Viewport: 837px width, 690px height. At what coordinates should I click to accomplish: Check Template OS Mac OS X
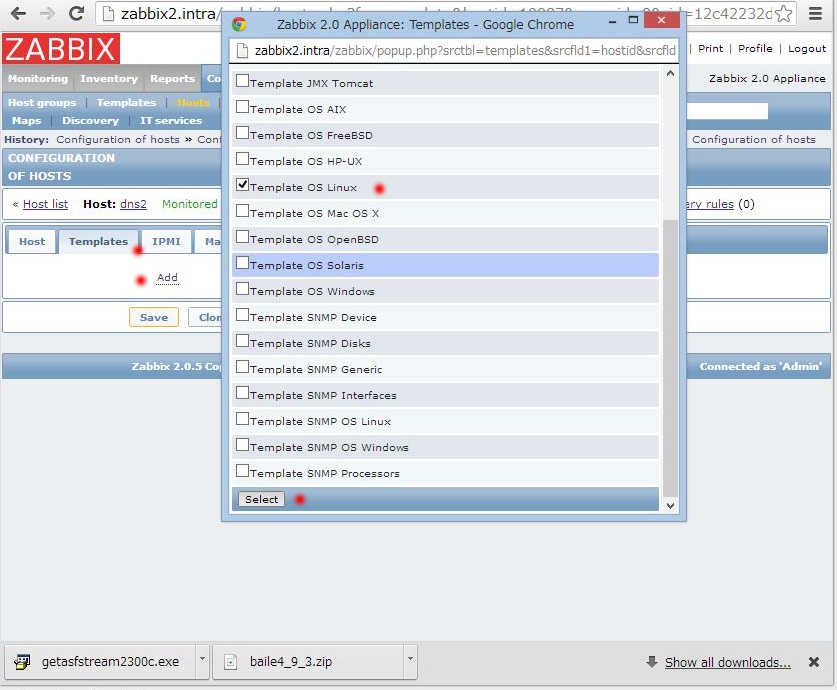click(242, 211)
